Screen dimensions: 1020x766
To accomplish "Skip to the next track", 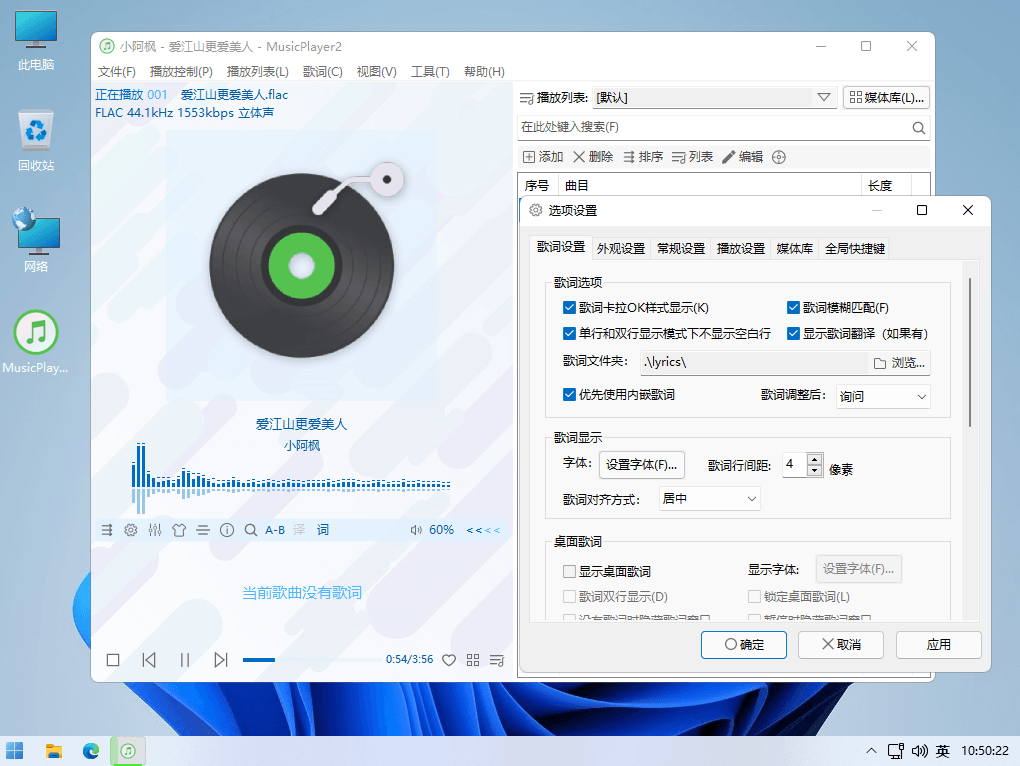I will point(221,660).
